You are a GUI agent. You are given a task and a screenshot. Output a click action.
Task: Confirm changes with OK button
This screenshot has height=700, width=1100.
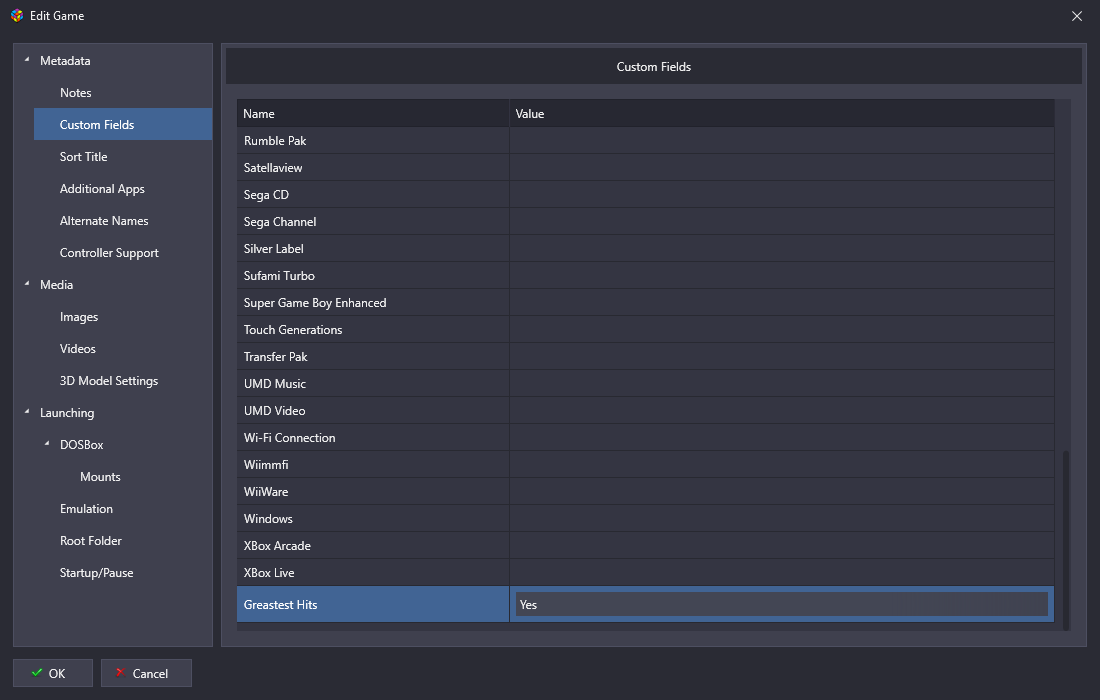click(53, 673)
